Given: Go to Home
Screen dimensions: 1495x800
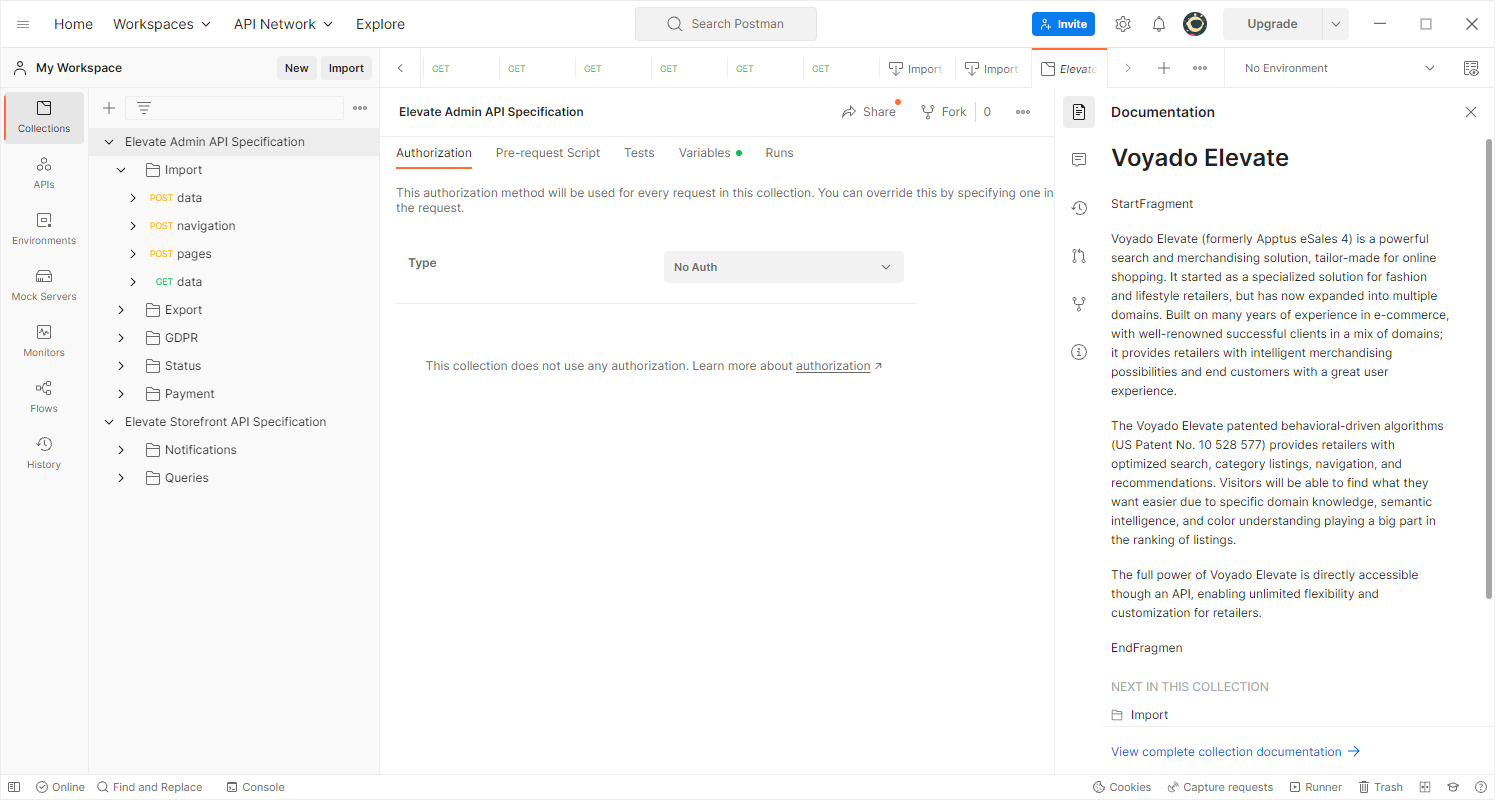Looking at the screenshot, I should (73, 24).
